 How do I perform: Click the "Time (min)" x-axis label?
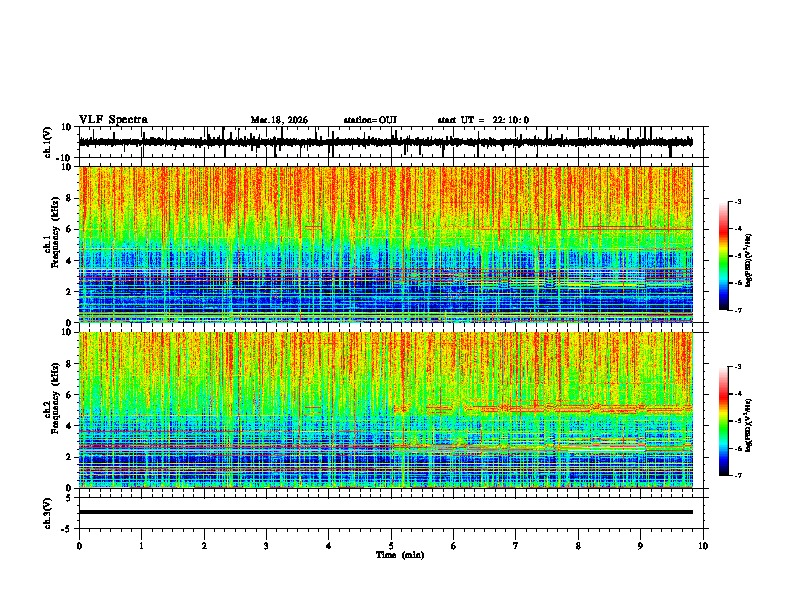[x=400, y=555]
